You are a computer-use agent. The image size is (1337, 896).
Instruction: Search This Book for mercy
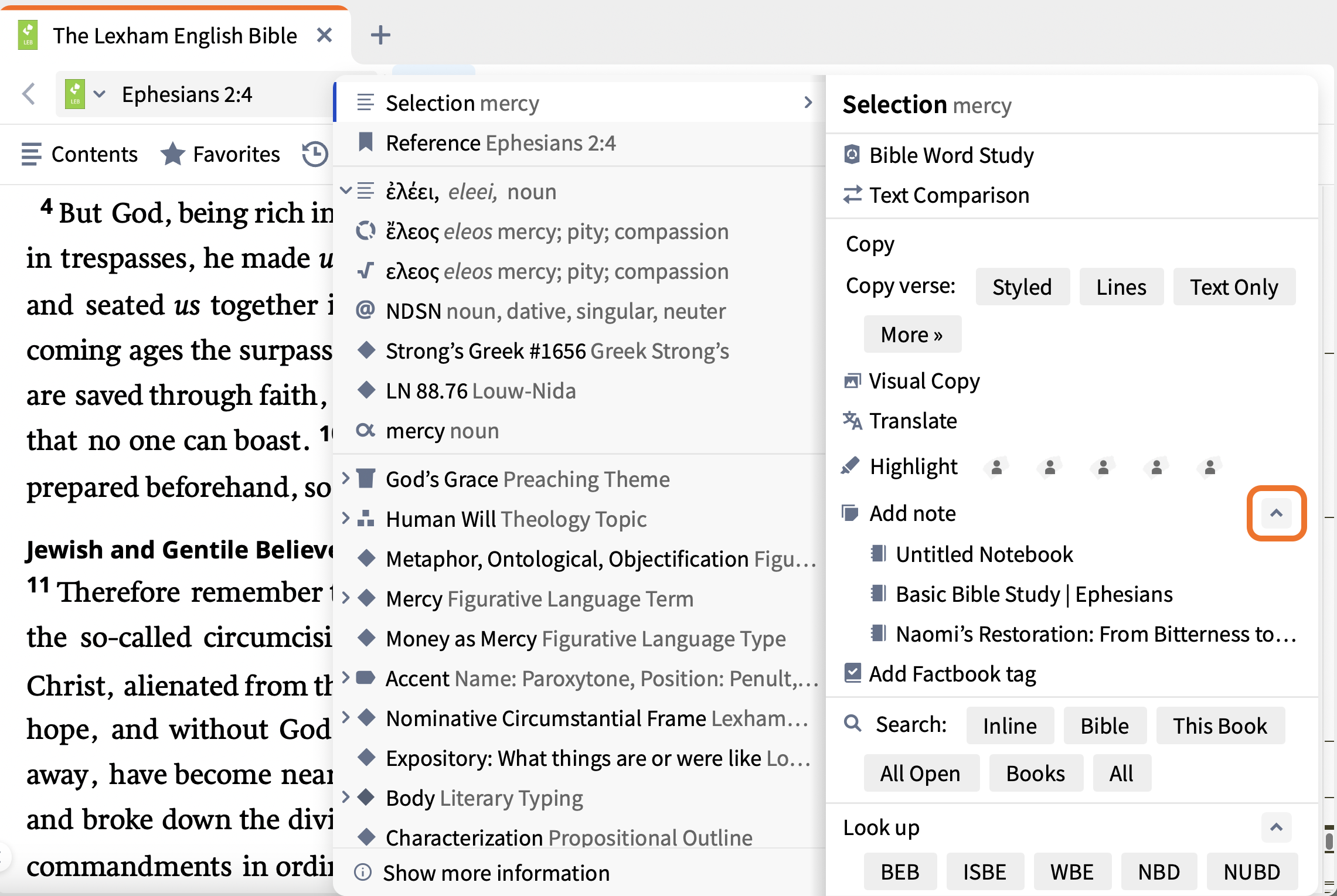coord(1220,726)
